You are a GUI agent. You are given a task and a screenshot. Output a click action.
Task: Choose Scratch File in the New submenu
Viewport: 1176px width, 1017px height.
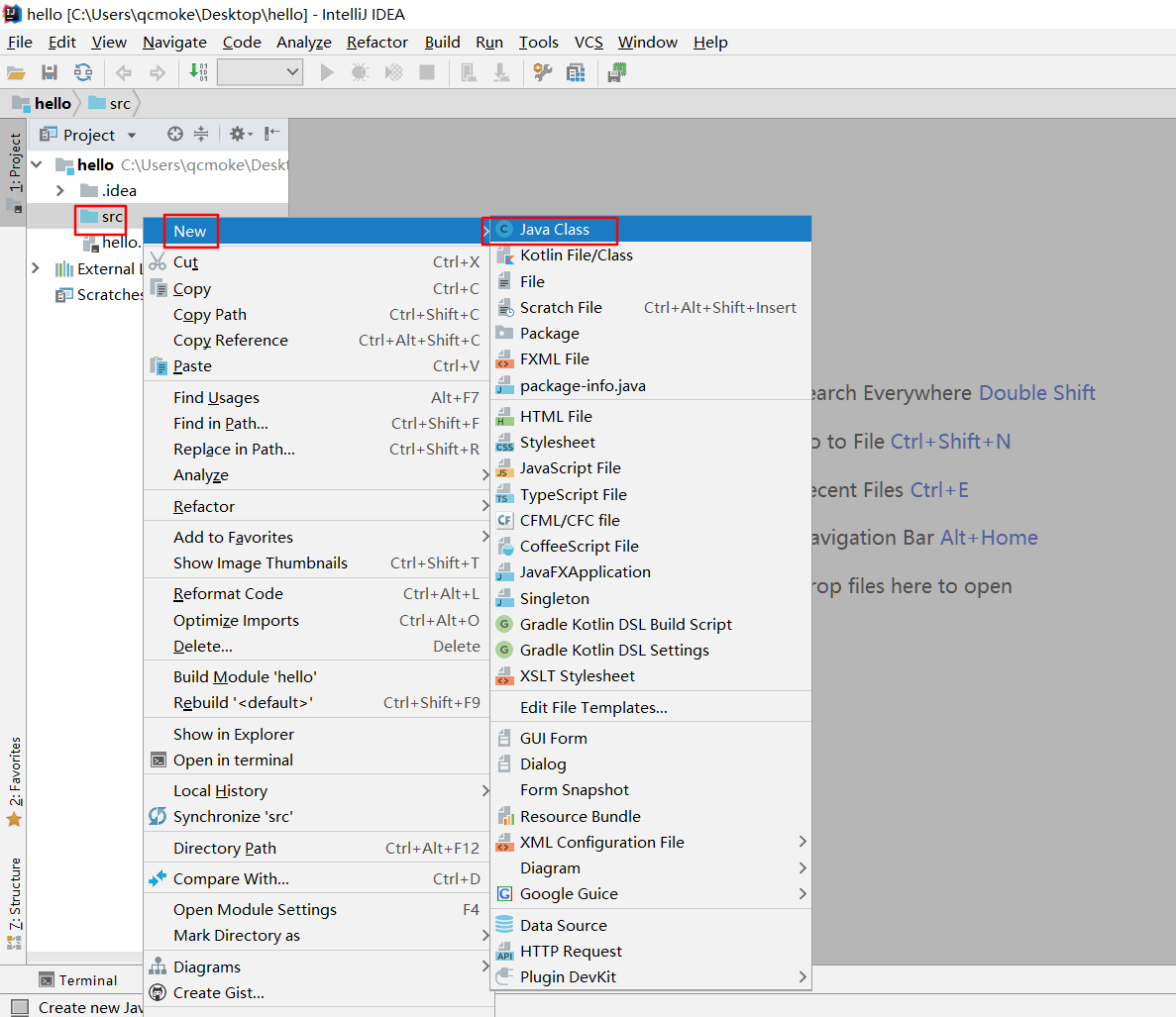(651, 307)
